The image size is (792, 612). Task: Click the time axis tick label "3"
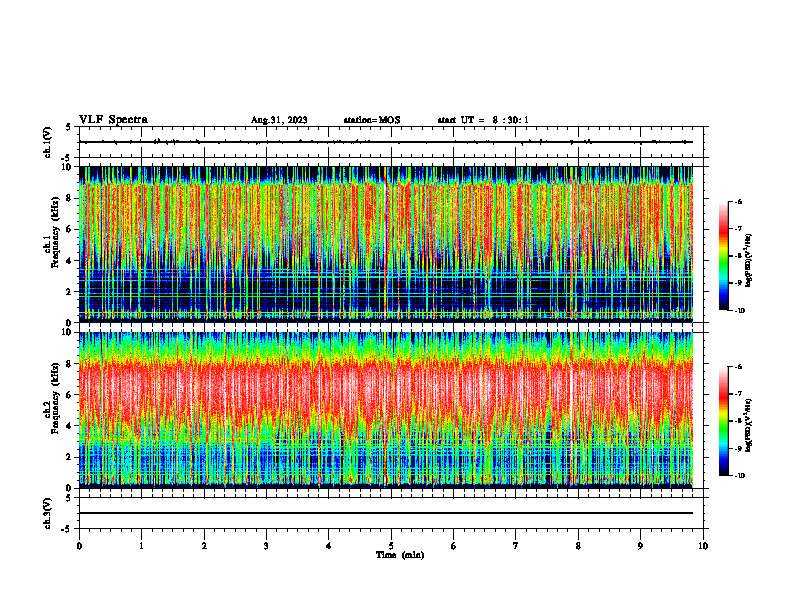click(x=266, y=546)
